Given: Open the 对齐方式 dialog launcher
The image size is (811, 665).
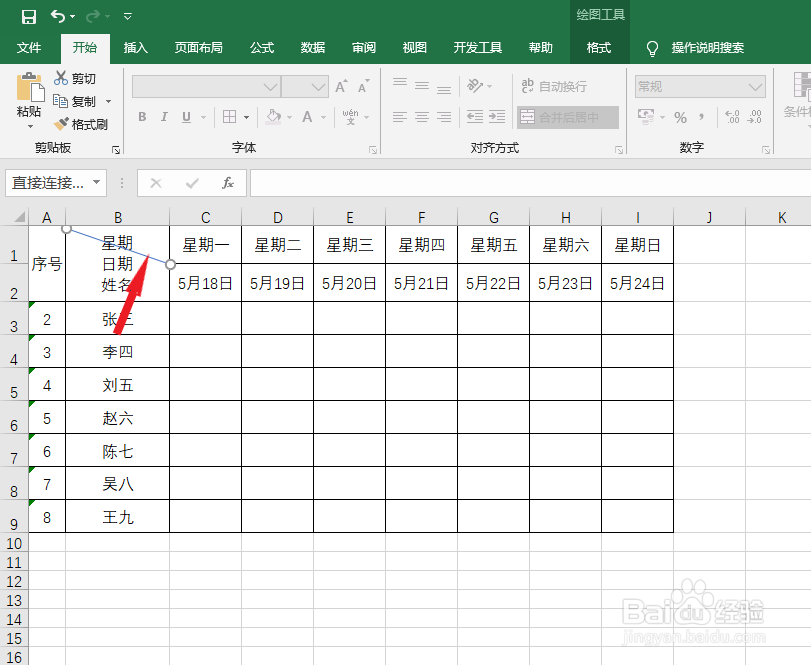Looking at the screenshot, I should pos(619,150).
